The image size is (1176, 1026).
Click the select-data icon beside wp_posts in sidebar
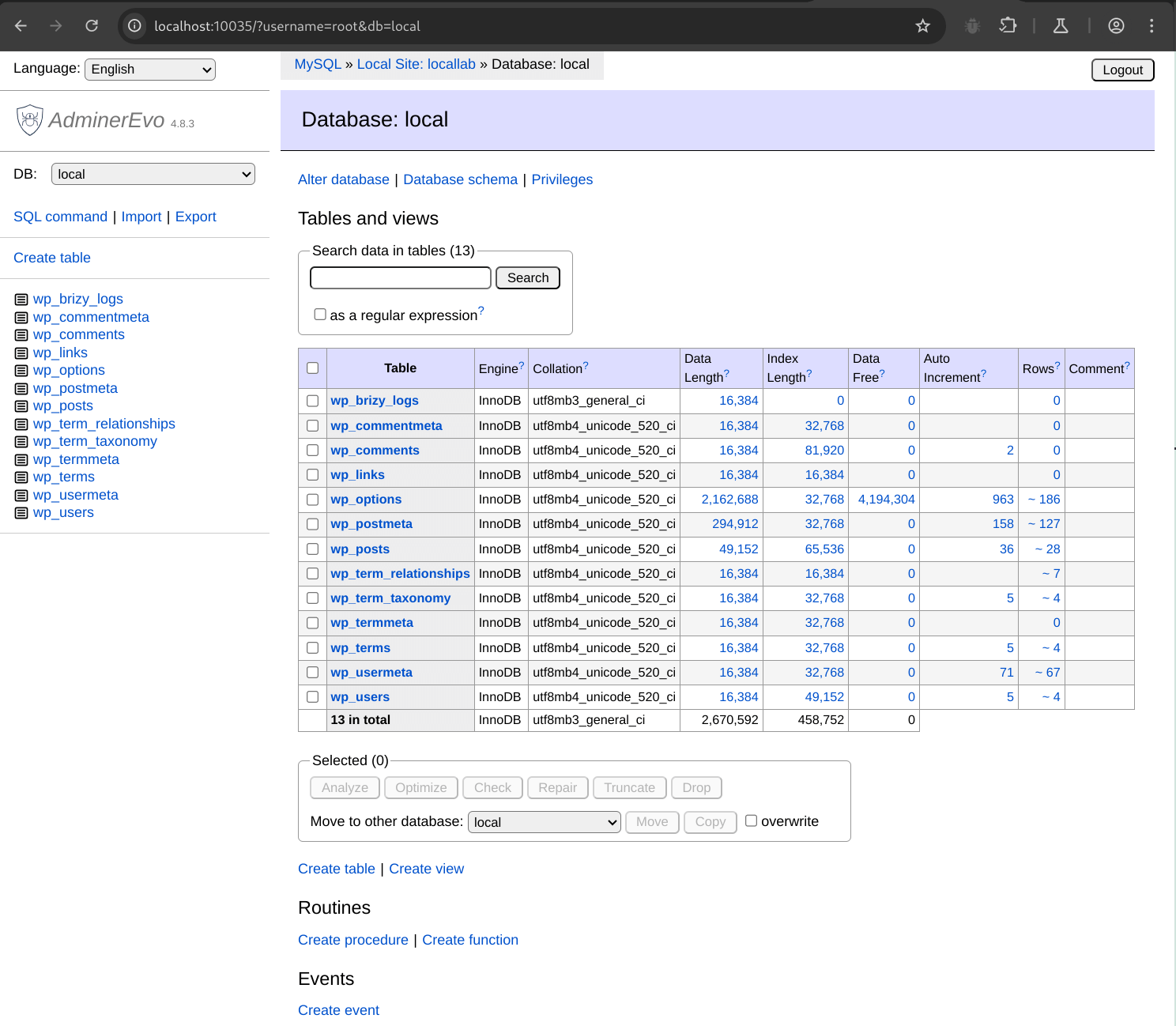click(x=21, y=406)
